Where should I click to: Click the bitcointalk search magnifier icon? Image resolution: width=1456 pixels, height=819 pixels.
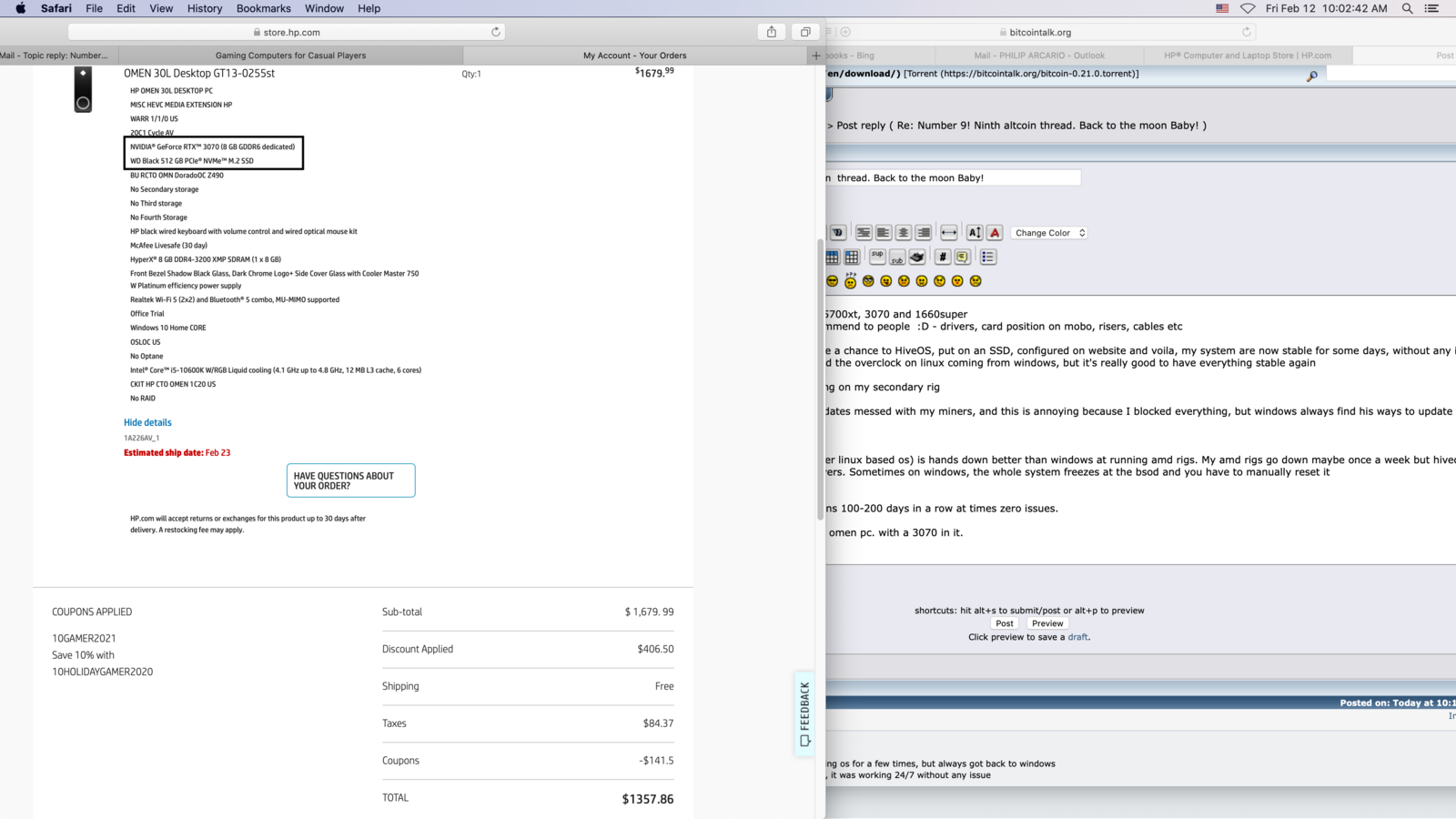coord(1311,76)
